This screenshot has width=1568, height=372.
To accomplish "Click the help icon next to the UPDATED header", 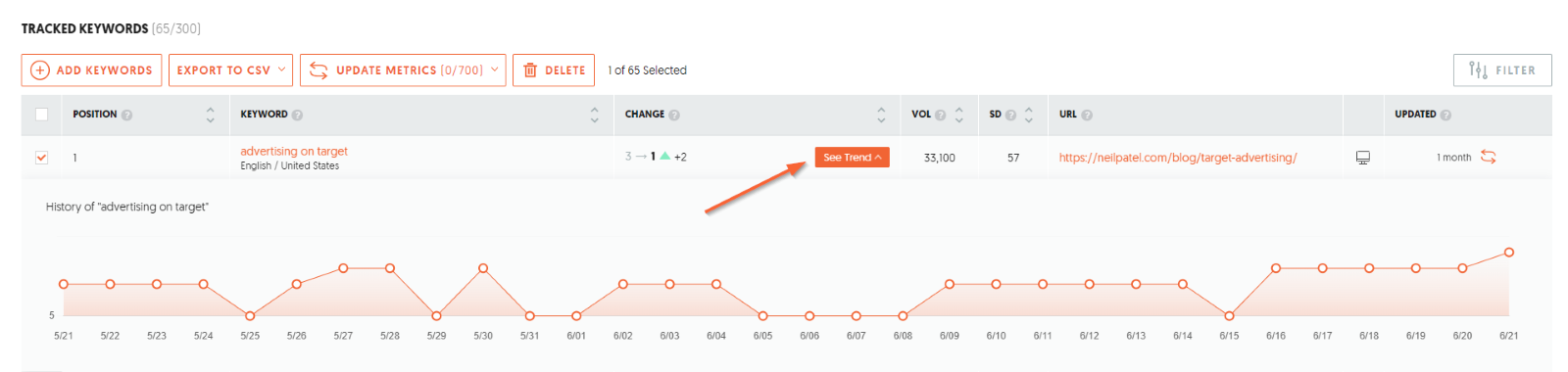I will point(1445,116).
